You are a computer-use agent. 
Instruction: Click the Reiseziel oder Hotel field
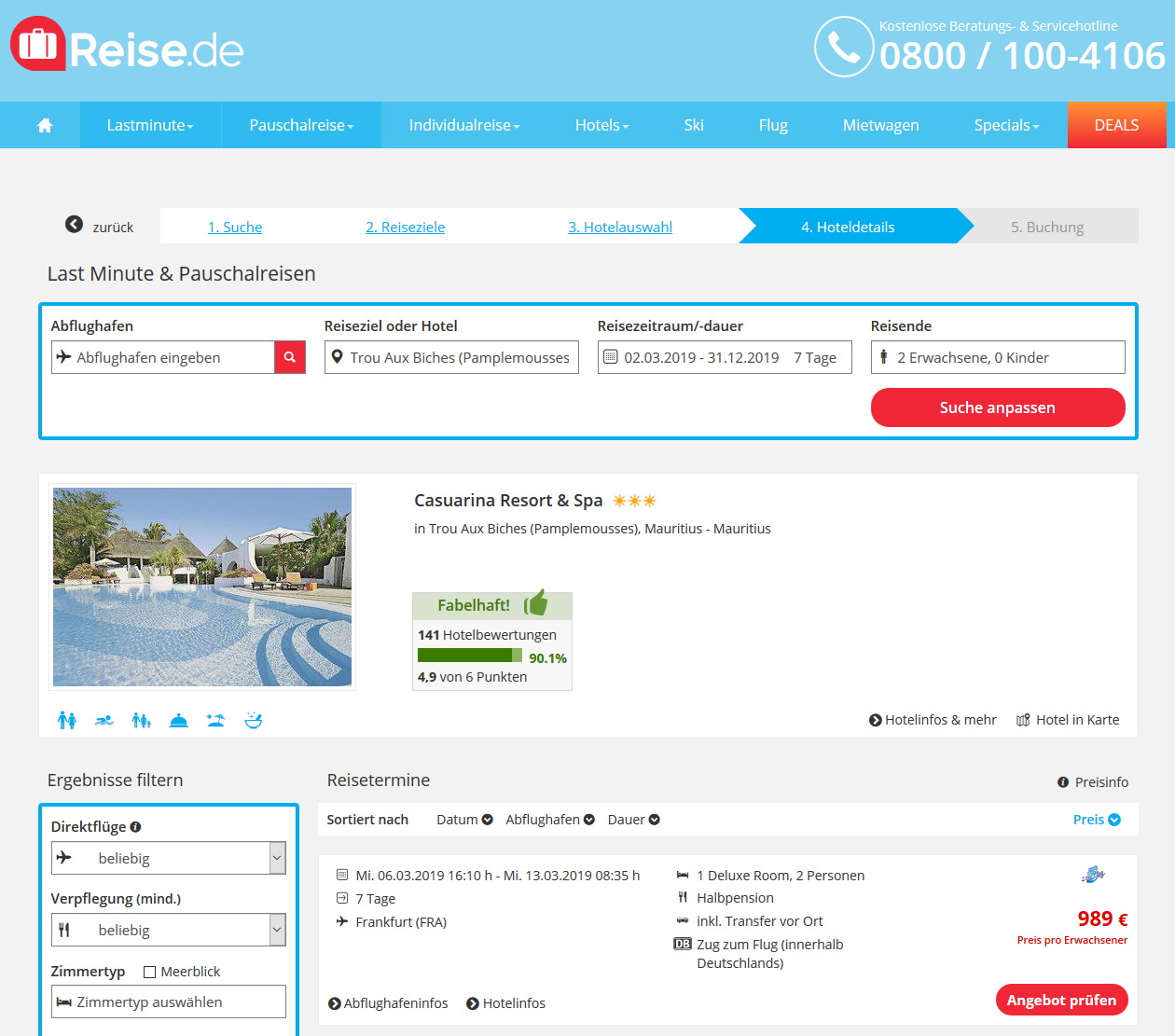(451, 357)
